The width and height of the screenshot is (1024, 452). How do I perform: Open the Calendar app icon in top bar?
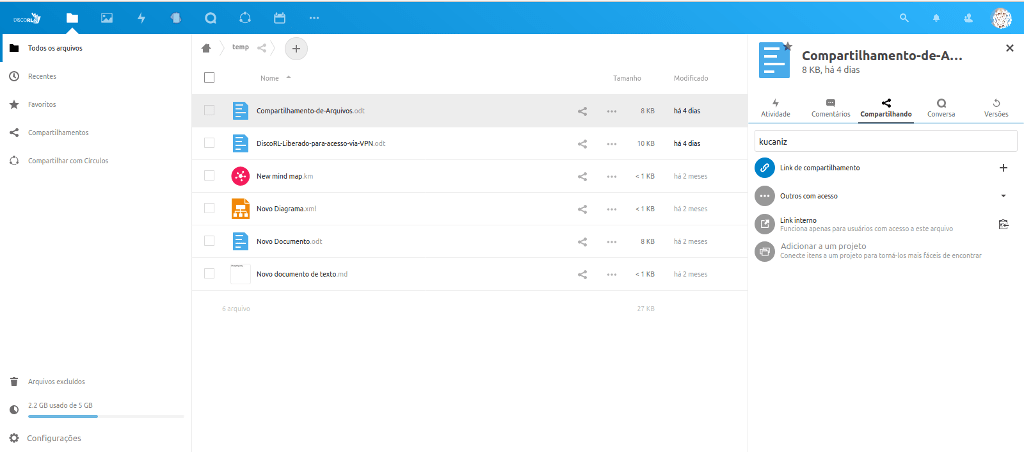tap(279, 18)
